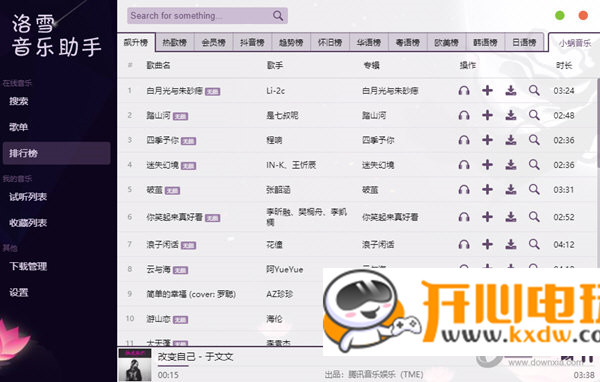This screenshot has width=600, height=382.
Task: Open 设置 in the sidebar
Action: coord(56,292)
